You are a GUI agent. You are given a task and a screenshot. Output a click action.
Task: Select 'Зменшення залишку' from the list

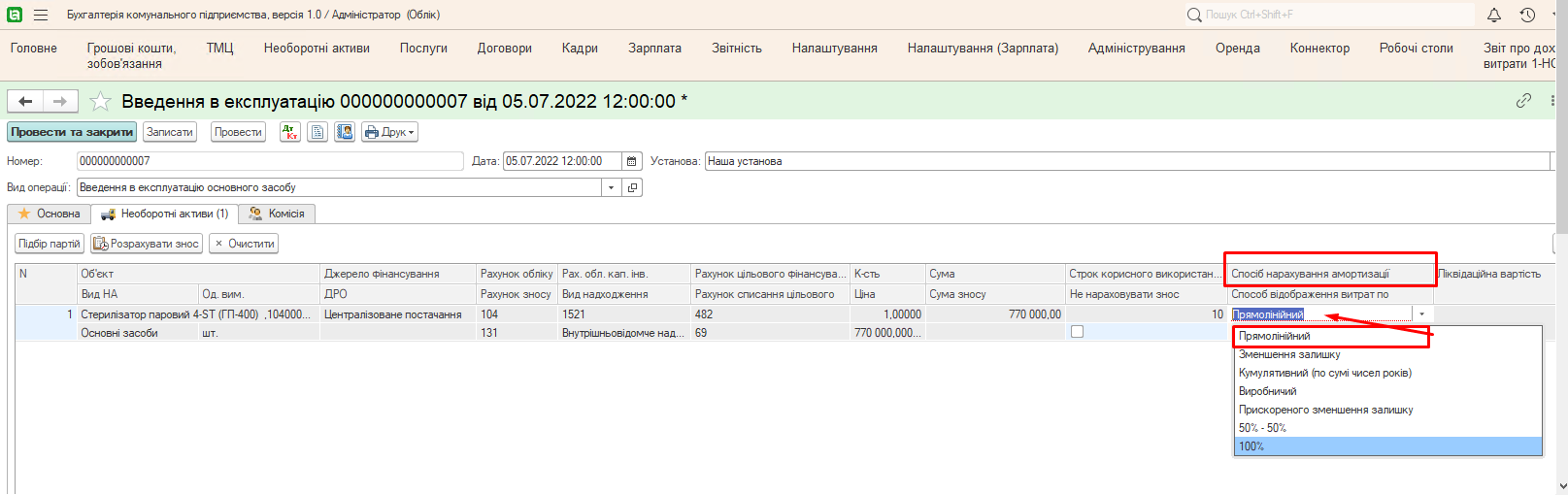tap(1288, 354)
